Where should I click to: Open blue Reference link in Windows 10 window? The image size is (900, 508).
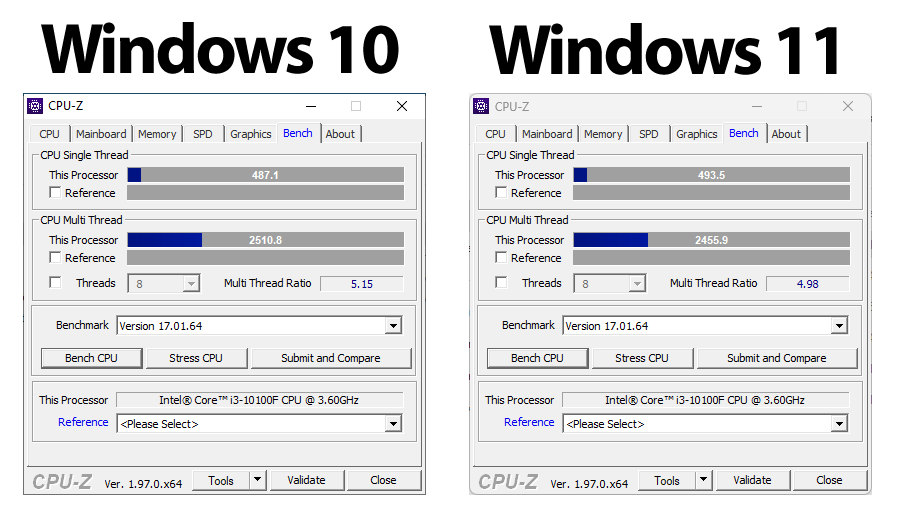click(x=83, y=422)
